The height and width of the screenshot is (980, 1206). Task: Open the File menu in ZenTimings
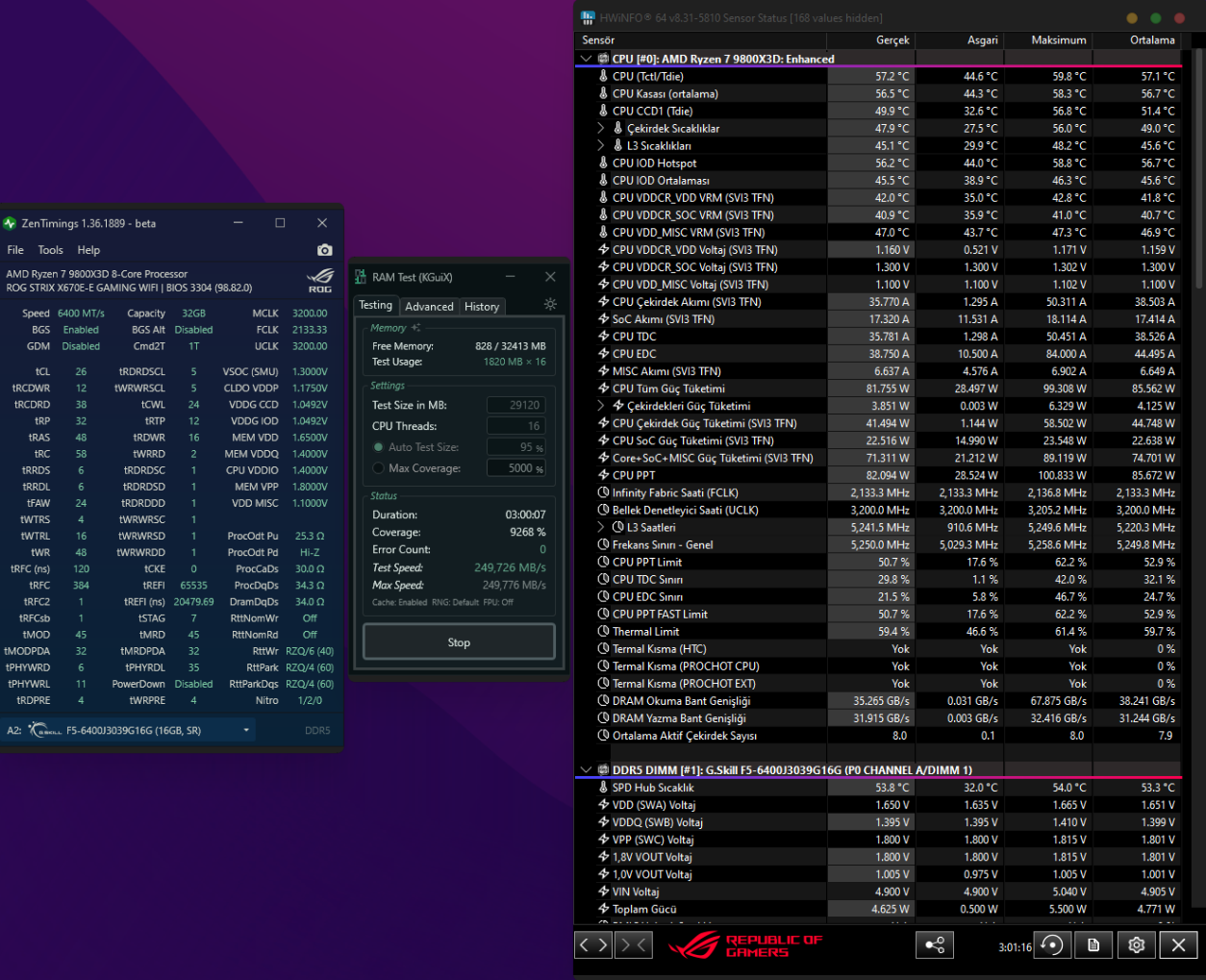[x=15, y=250]
